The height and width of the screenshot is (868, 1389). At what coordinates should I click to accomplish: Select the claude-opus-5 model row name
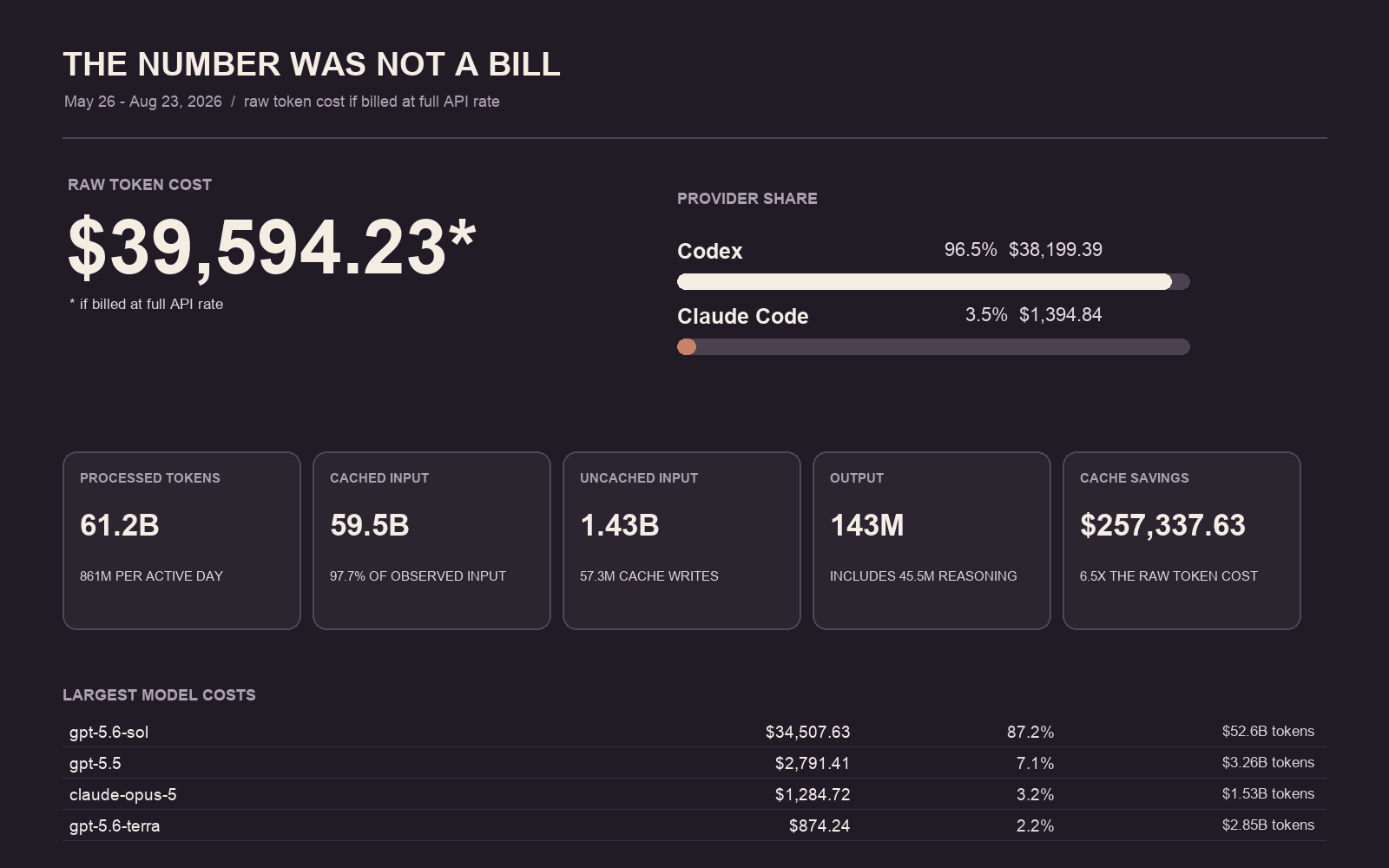coord(123,795)
